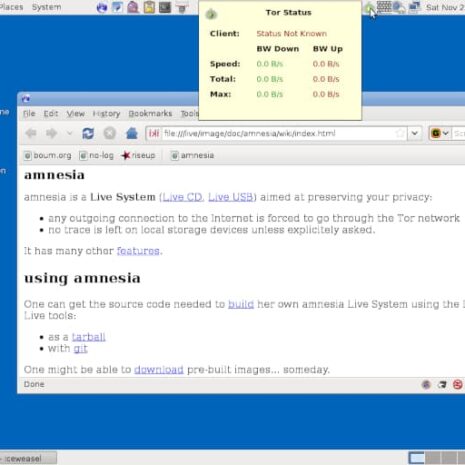Viewport: 465px width, 465px height.
Task: Open the amnesia bookmark
Action: point(192,155)
